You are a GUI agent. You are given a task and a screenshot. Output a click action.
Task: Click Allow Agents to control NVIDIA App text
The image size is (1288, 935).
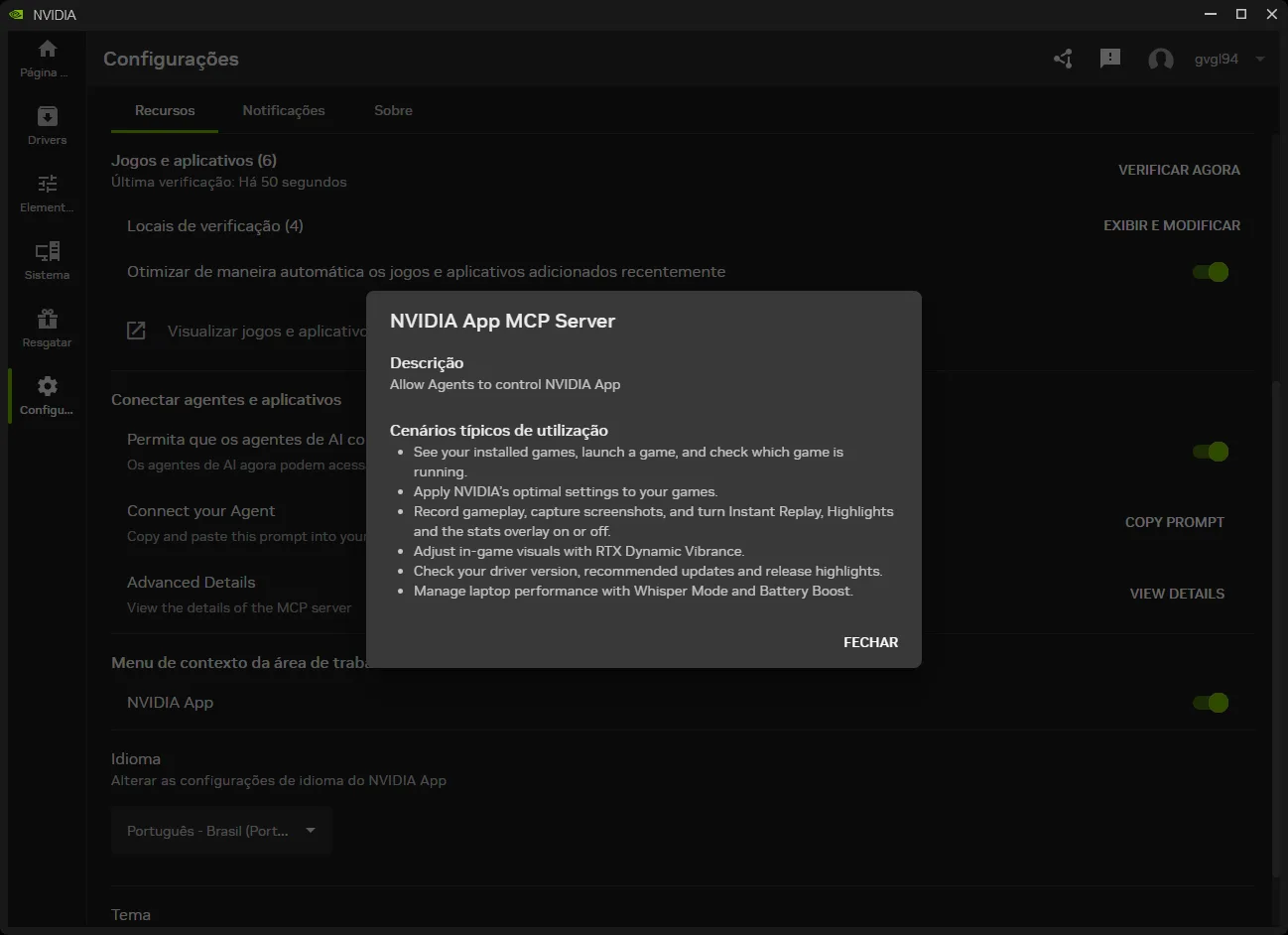[505, 384]
